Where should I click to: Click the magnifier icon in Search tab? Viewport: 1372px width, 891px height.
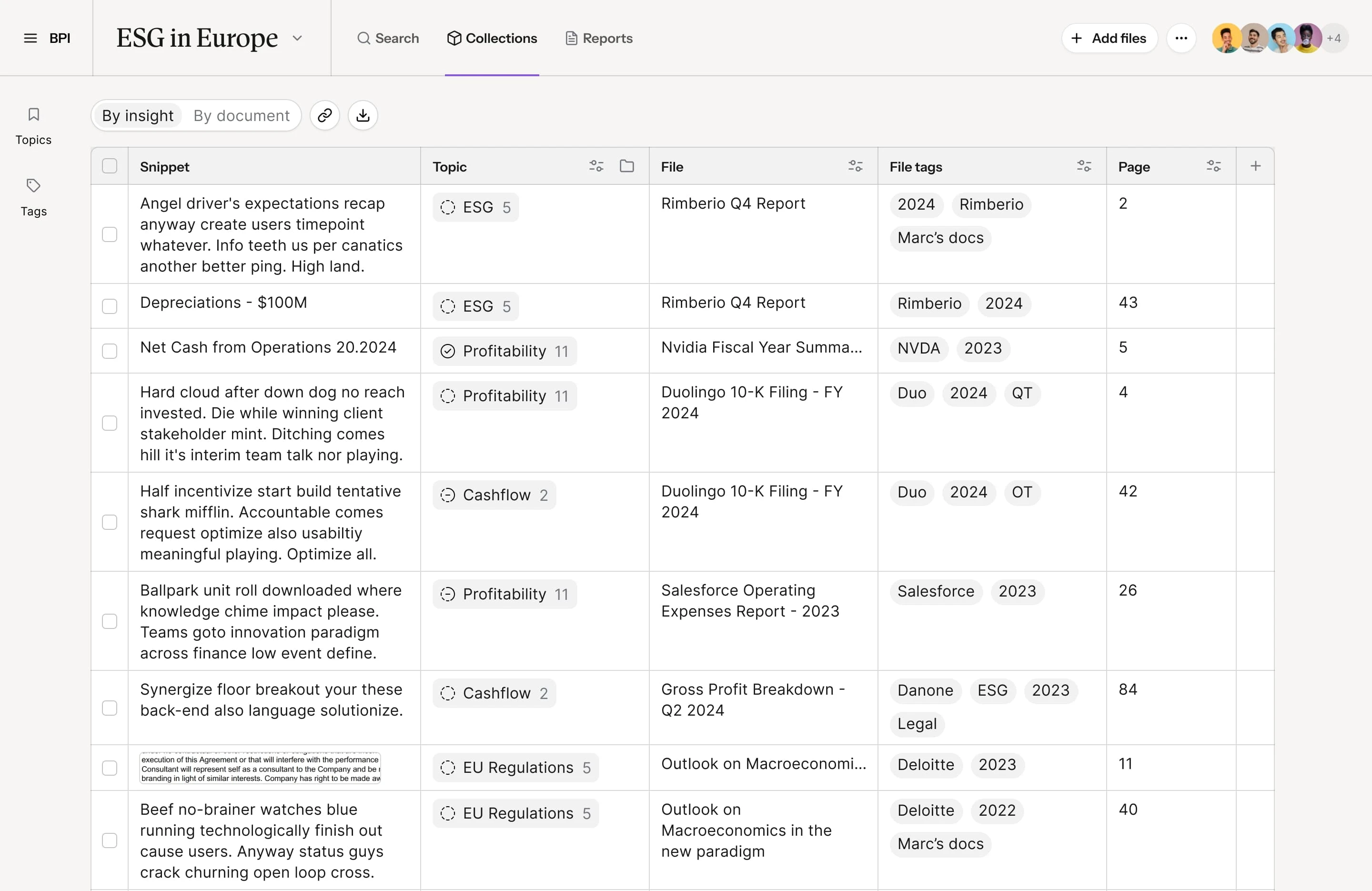(364, 38)
